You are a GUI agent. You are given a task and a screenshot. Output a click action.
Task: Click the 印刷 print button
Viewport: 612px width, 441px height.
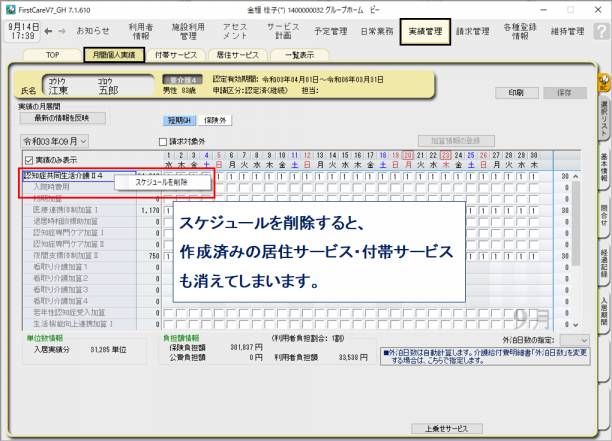(515, 92)
